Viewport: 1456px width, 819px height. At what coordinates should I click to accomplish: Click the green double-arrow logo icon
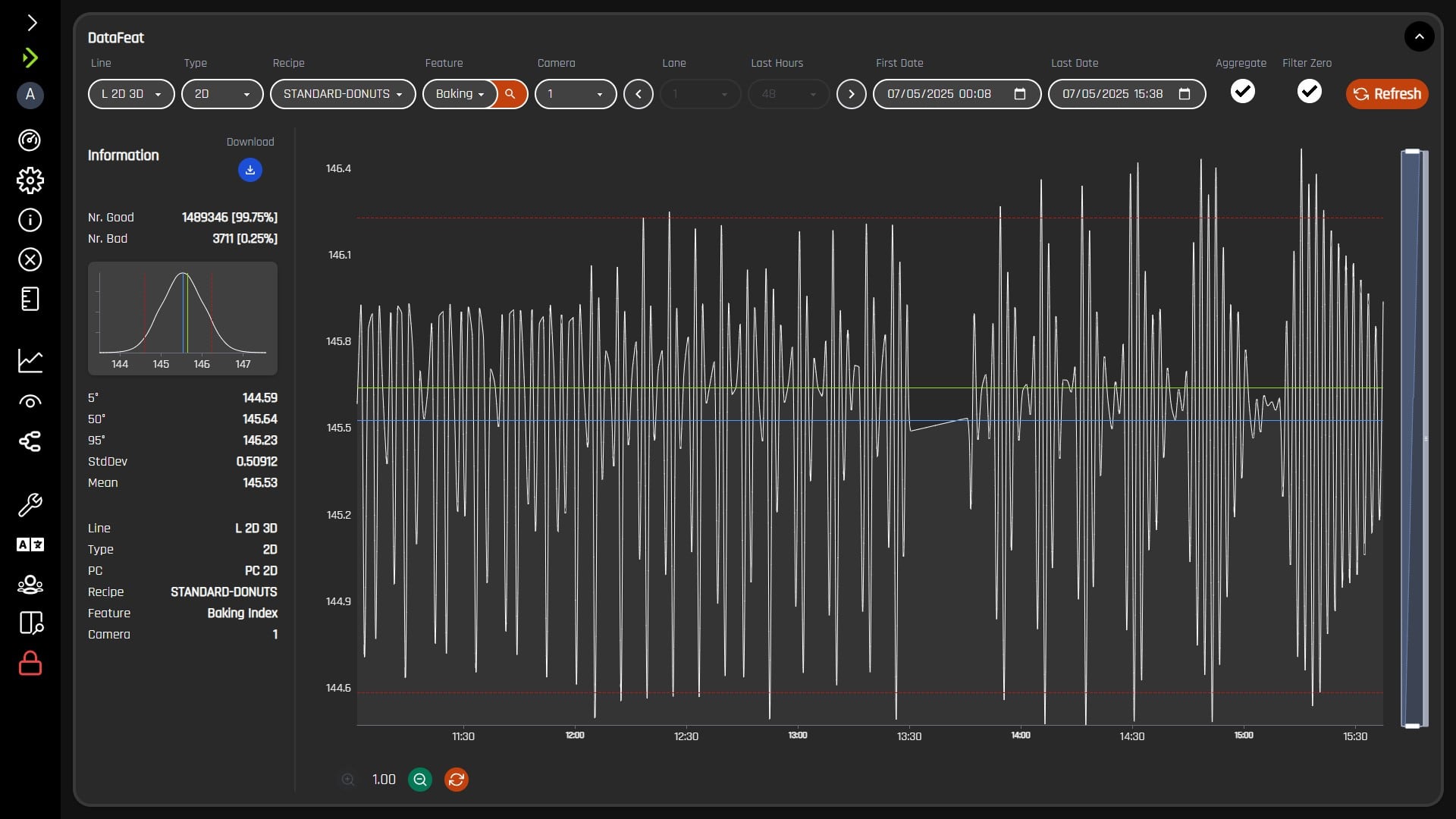coord(30,58)
